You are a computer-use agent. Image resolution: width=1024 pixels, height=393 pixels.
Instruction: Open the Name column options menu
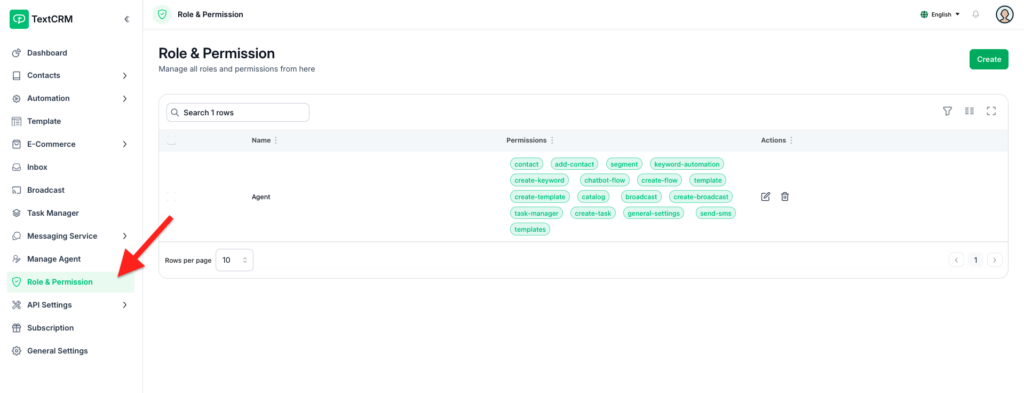[276, 140]
